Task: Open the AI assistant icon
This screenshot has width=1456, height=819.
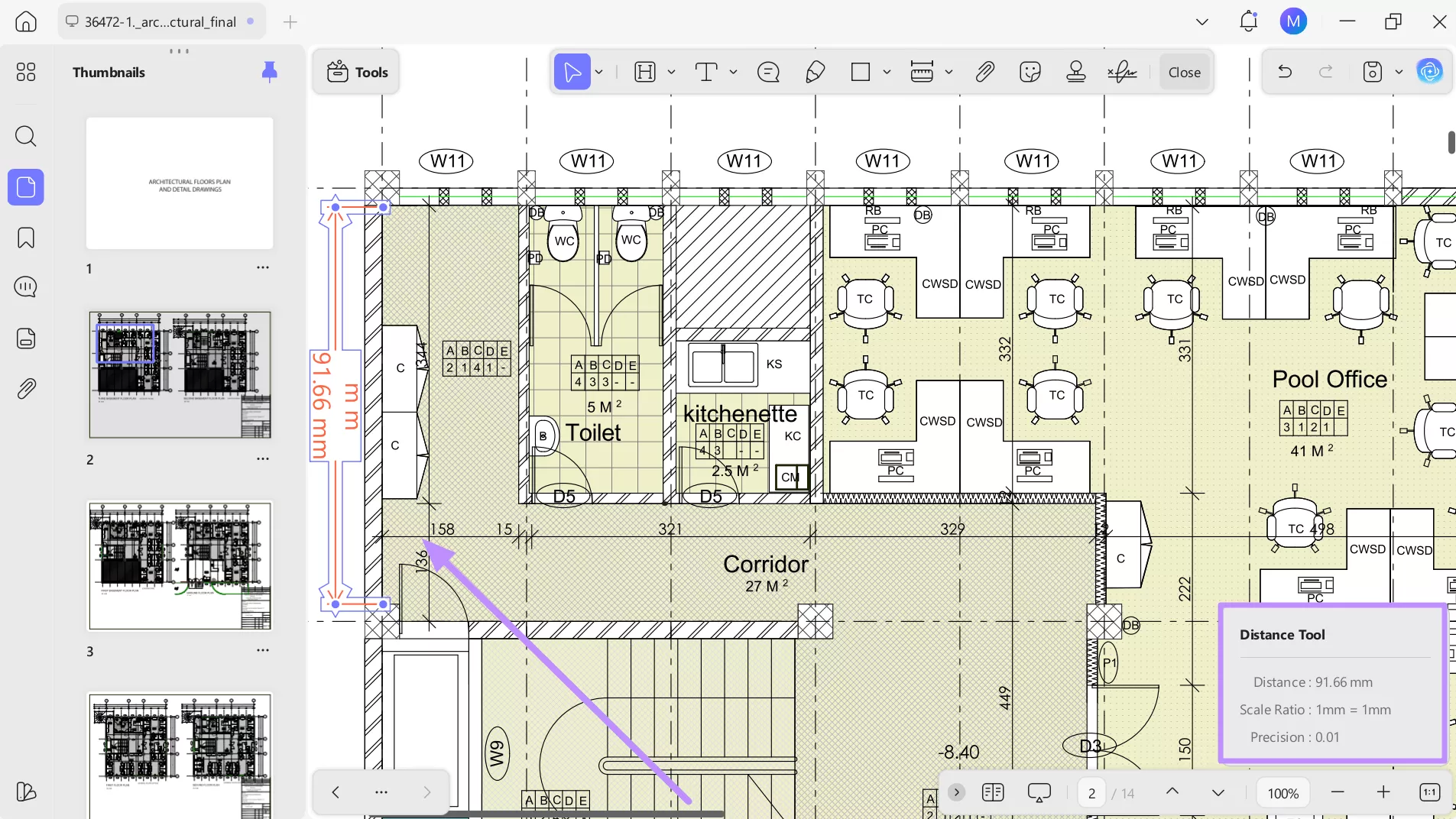Action: (1430, 72)
